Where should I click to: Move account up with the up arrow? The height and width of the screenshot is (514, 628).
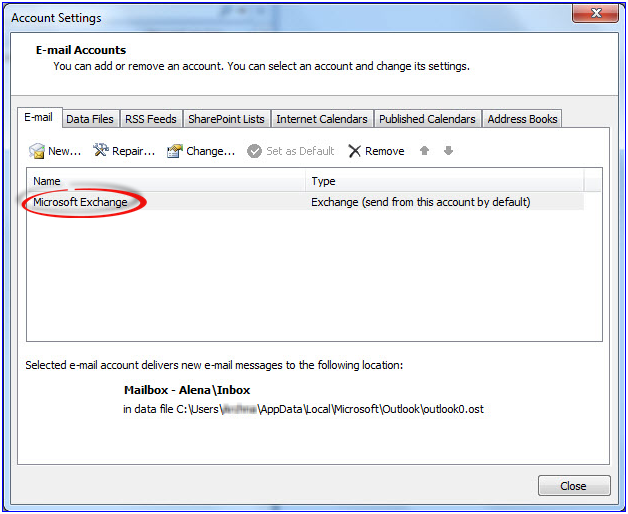(424, 151)
